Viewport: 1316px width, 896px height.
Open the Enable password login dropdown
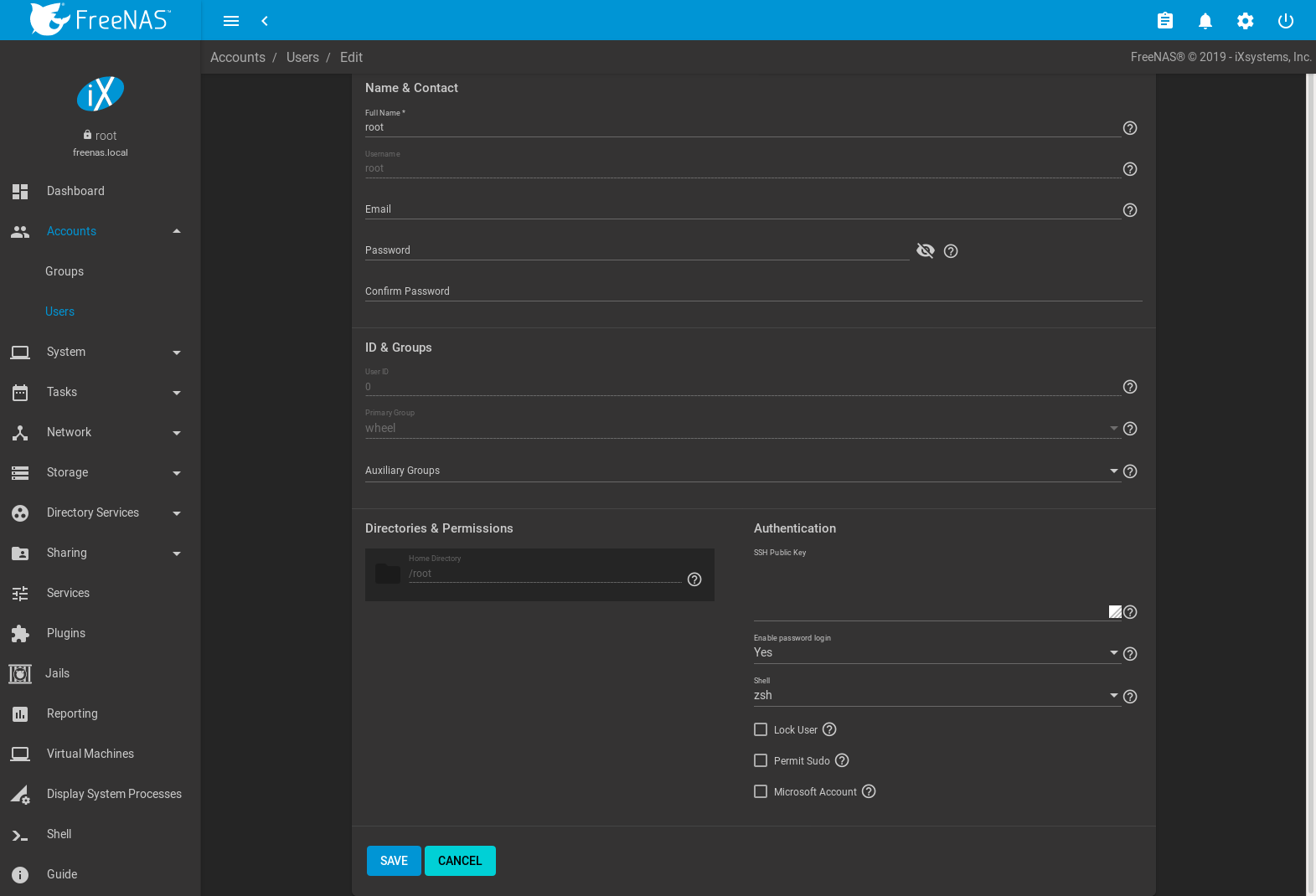(x=937, y=652)
